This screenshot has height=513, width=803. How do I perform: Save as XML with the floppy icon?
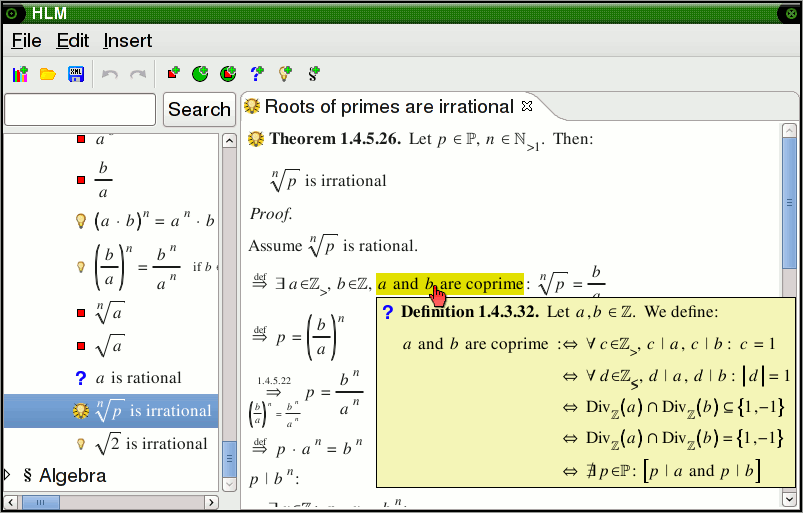tap(75, 74)
